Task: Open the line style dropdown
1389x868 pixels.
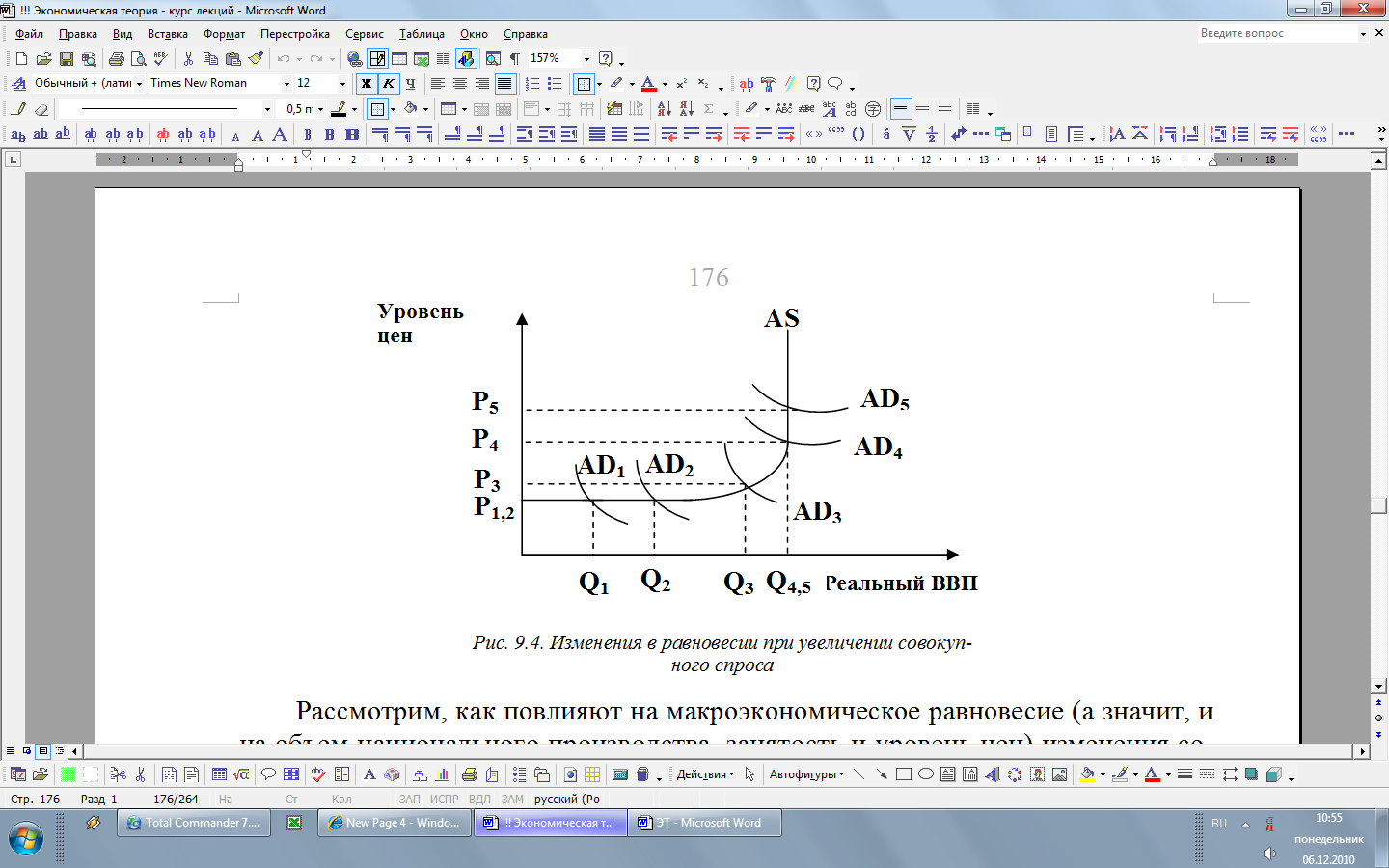Action: [267, 109]
